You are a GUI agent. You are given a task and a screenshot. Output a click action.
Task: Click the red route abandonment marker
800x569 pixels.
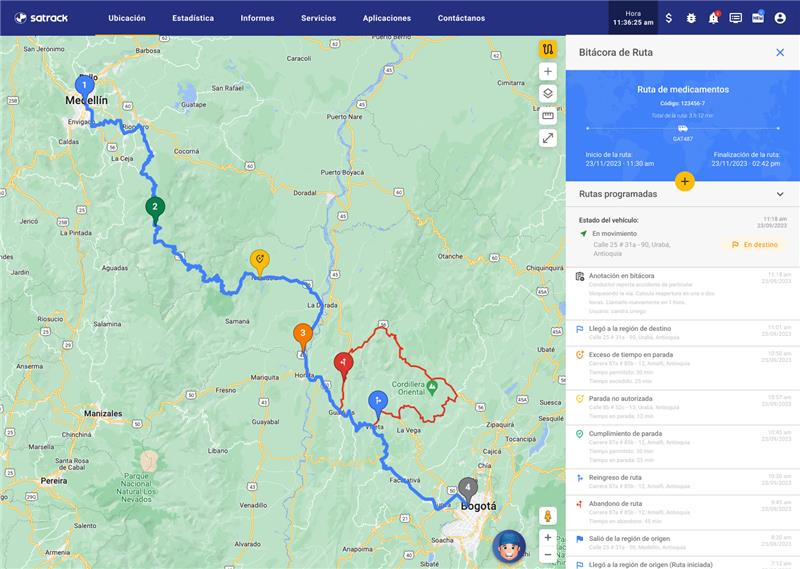click(x=344, y=363)
